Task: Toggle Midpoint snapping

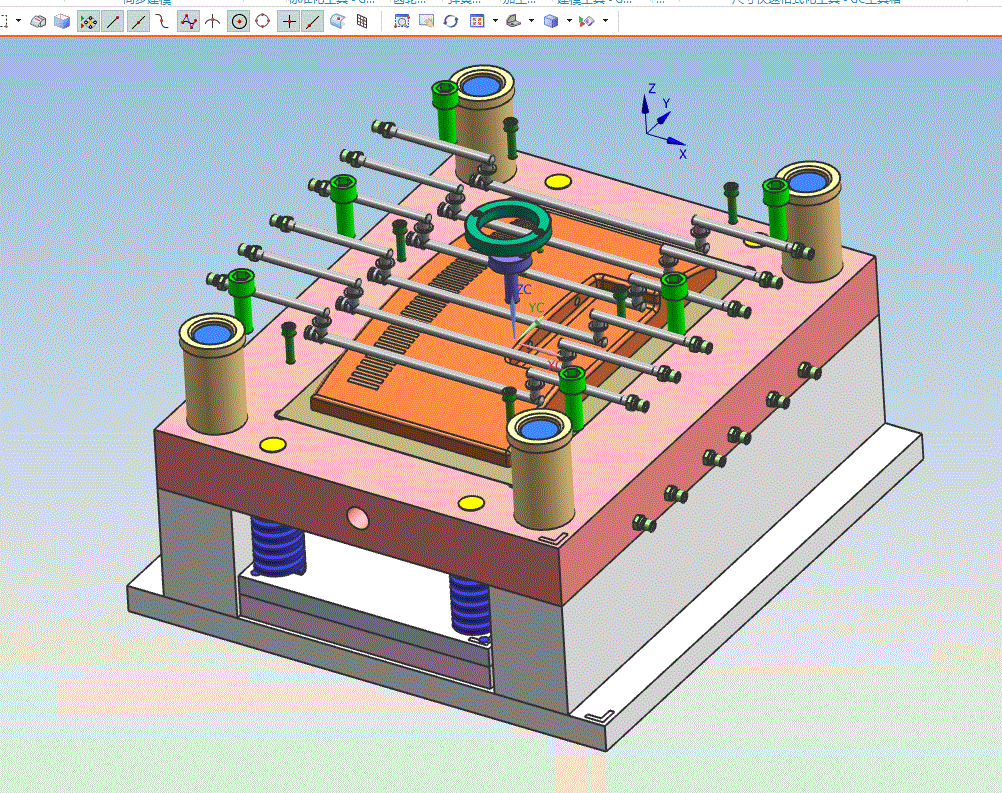Action: 137,22
